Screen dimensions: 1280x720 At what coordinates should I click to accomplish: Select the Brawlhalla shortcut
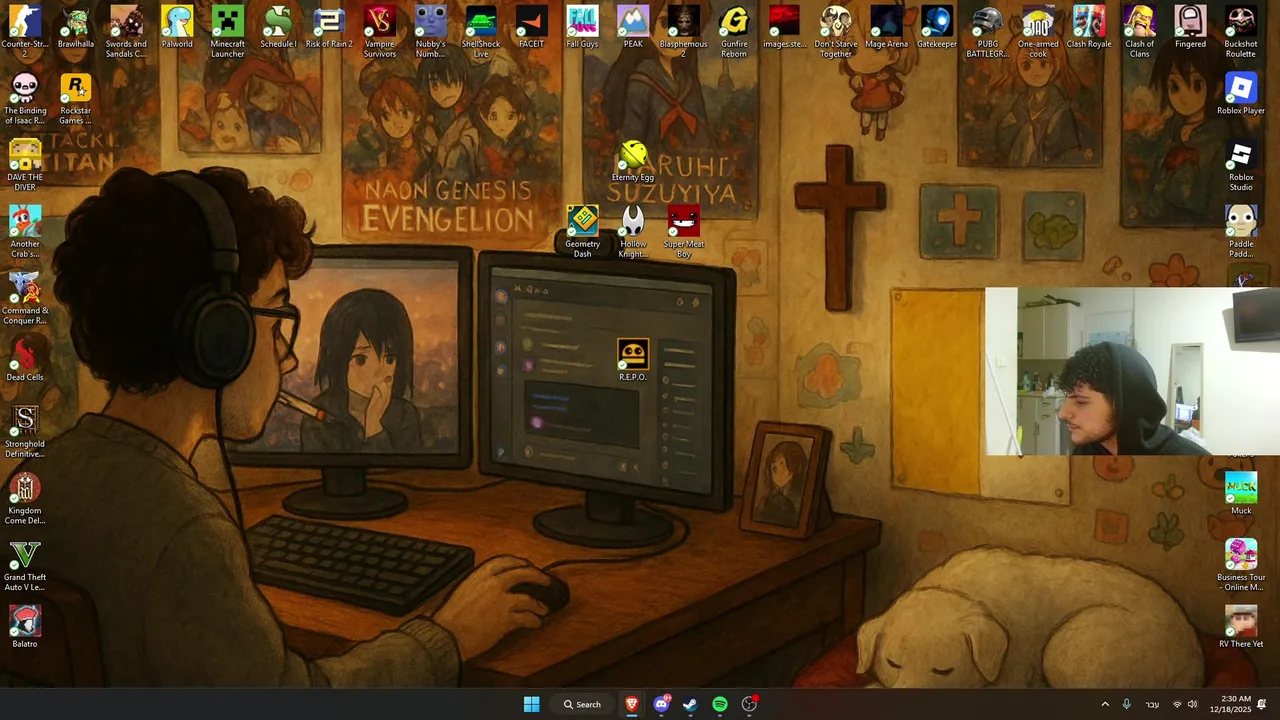(76, 27)
